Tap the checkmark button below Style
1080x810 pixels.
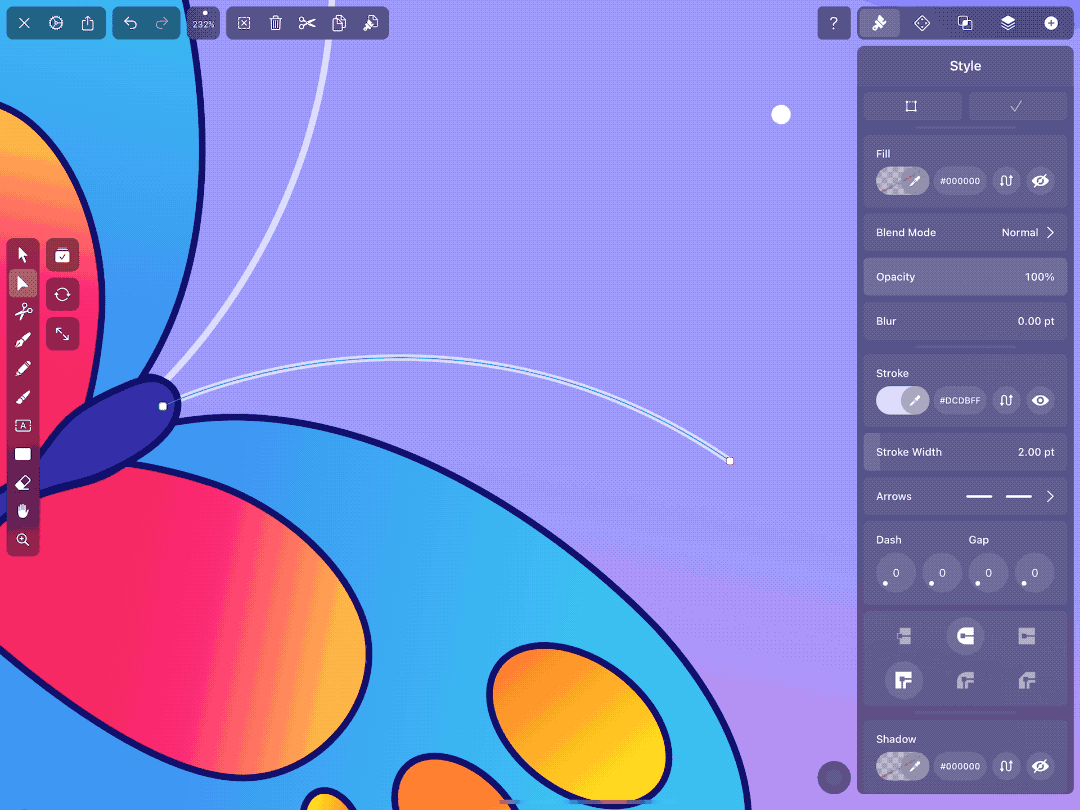pos(1017,106)
